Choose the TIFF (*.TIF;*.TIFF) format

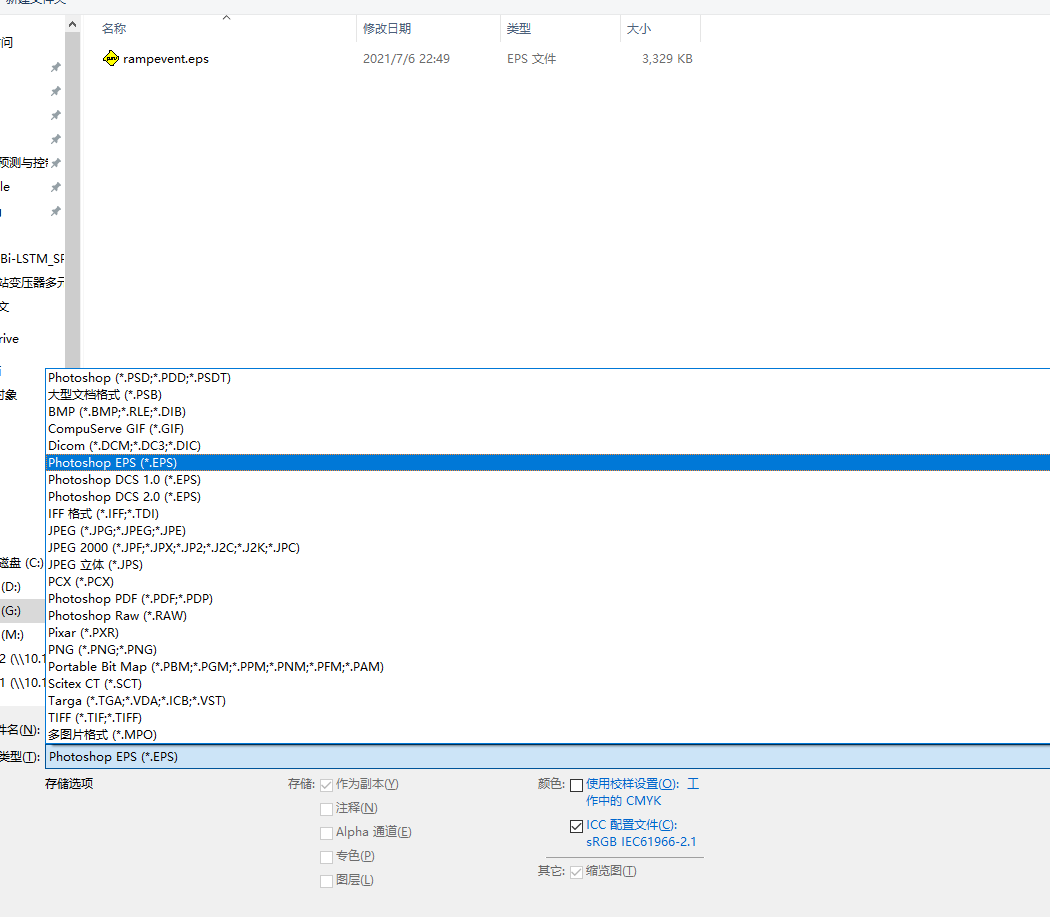click(548, 717)
